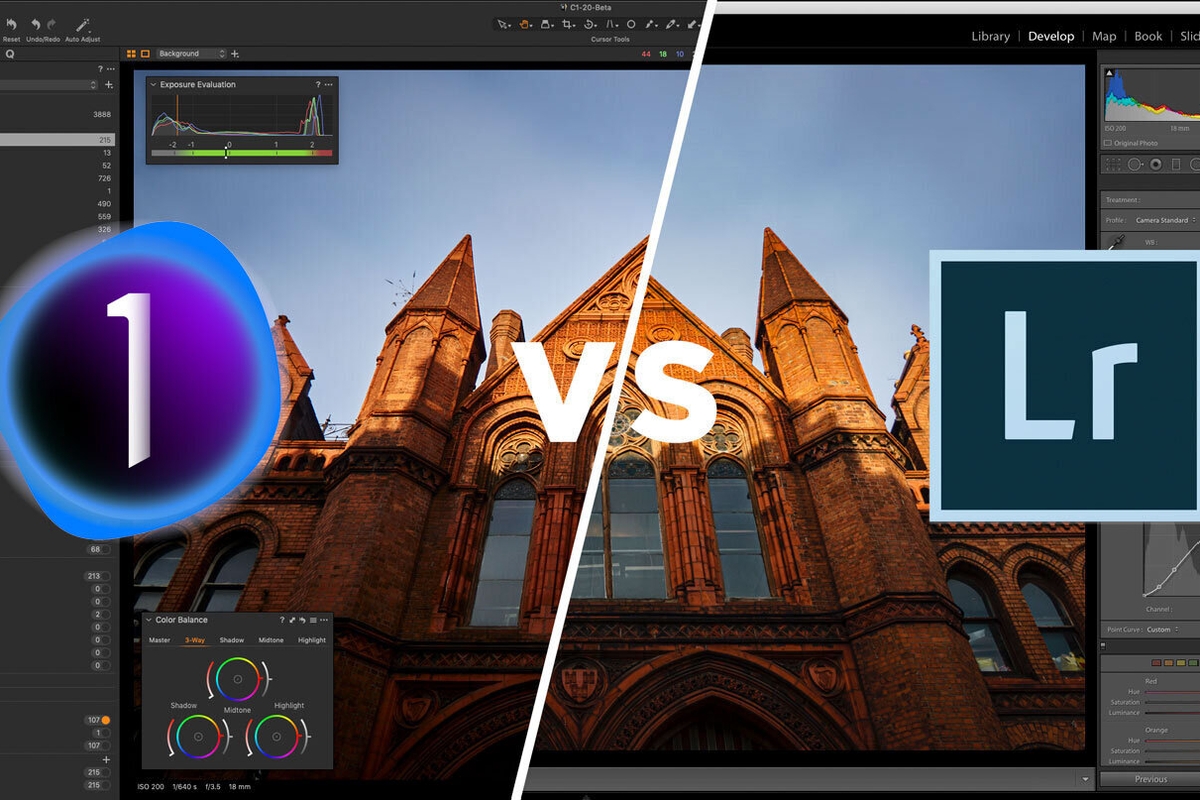Choose the Keystone cursor tool
This screenshot has width=1200, height=800.
pos(611,24)
